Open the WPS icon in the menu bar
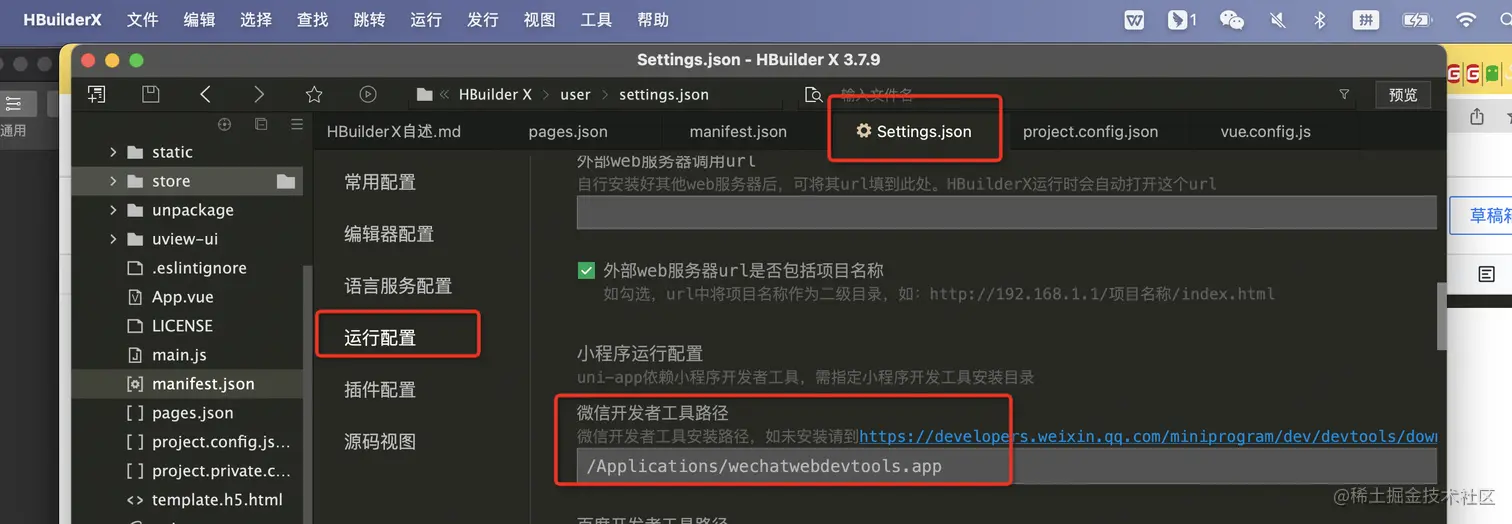 [1134, 20]
